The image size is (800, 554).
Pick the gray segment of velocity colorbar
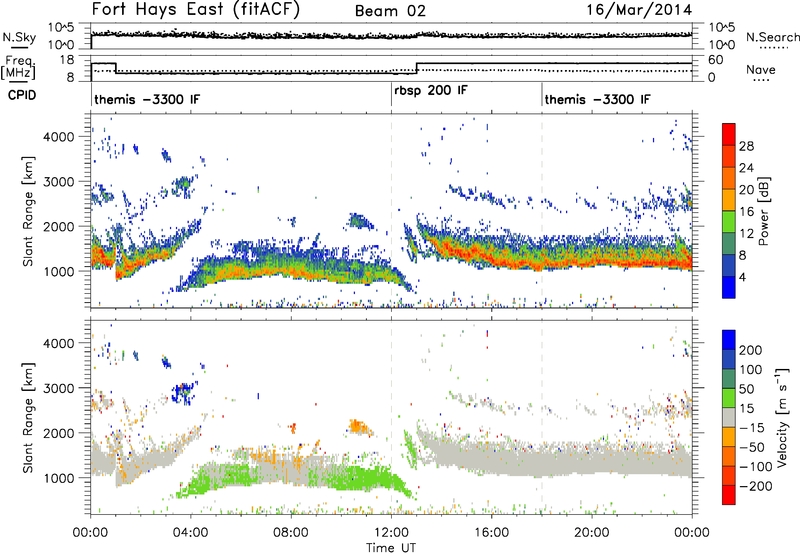[x=729, y=417]
